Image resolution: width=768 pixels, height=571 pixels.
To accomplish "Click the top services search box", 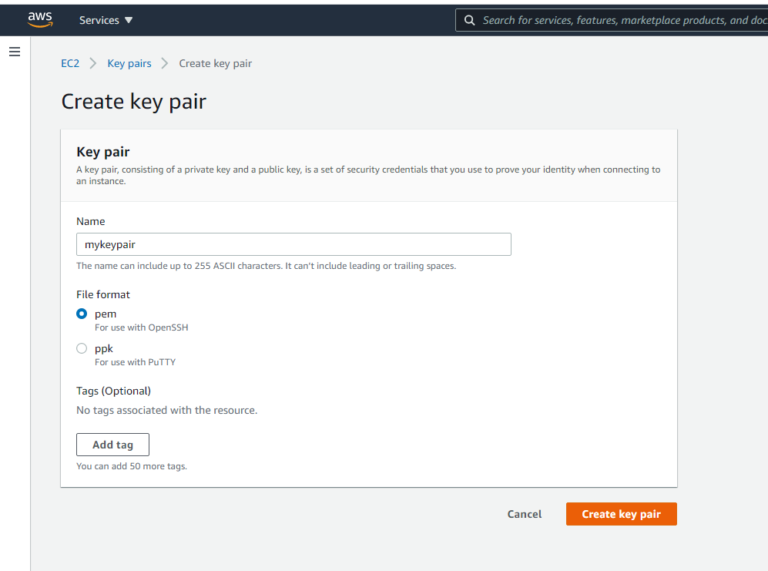I will (620, 20).
